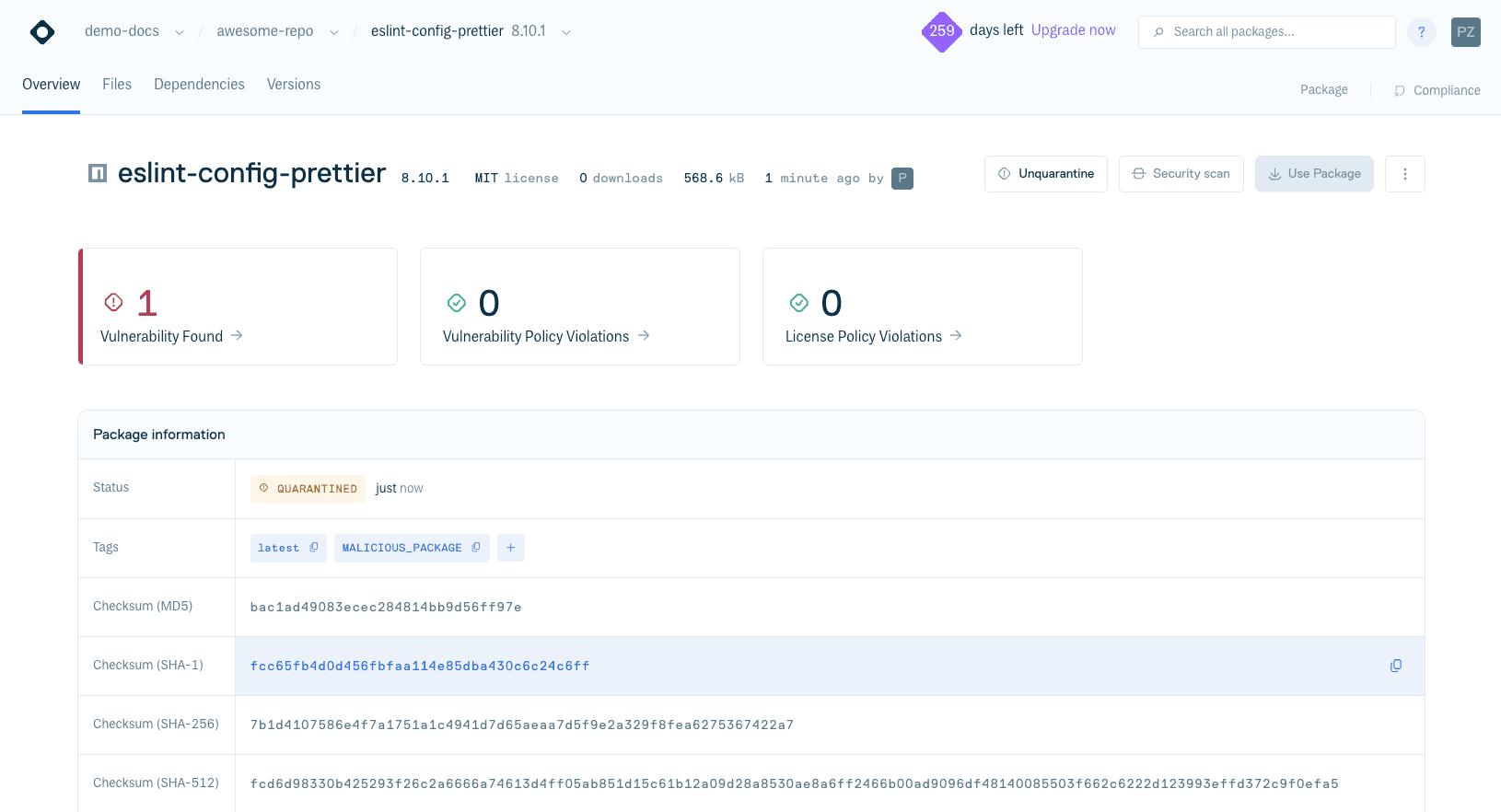1501x812 pixels.
Task: Switch to the Dependencies tab
Action: click(199, 85)
